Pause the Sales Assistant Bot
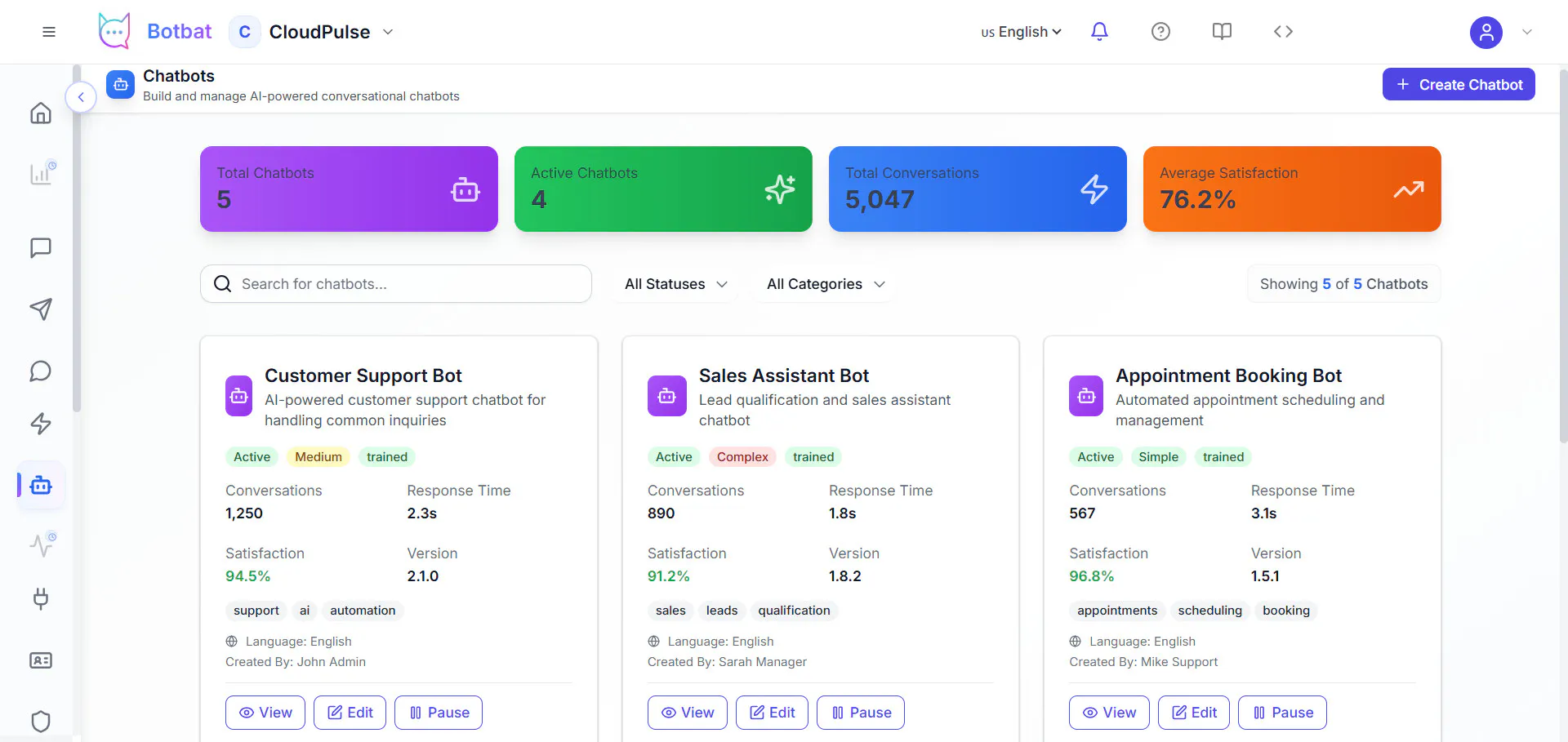1568x742 pixels. click(861, 713)
